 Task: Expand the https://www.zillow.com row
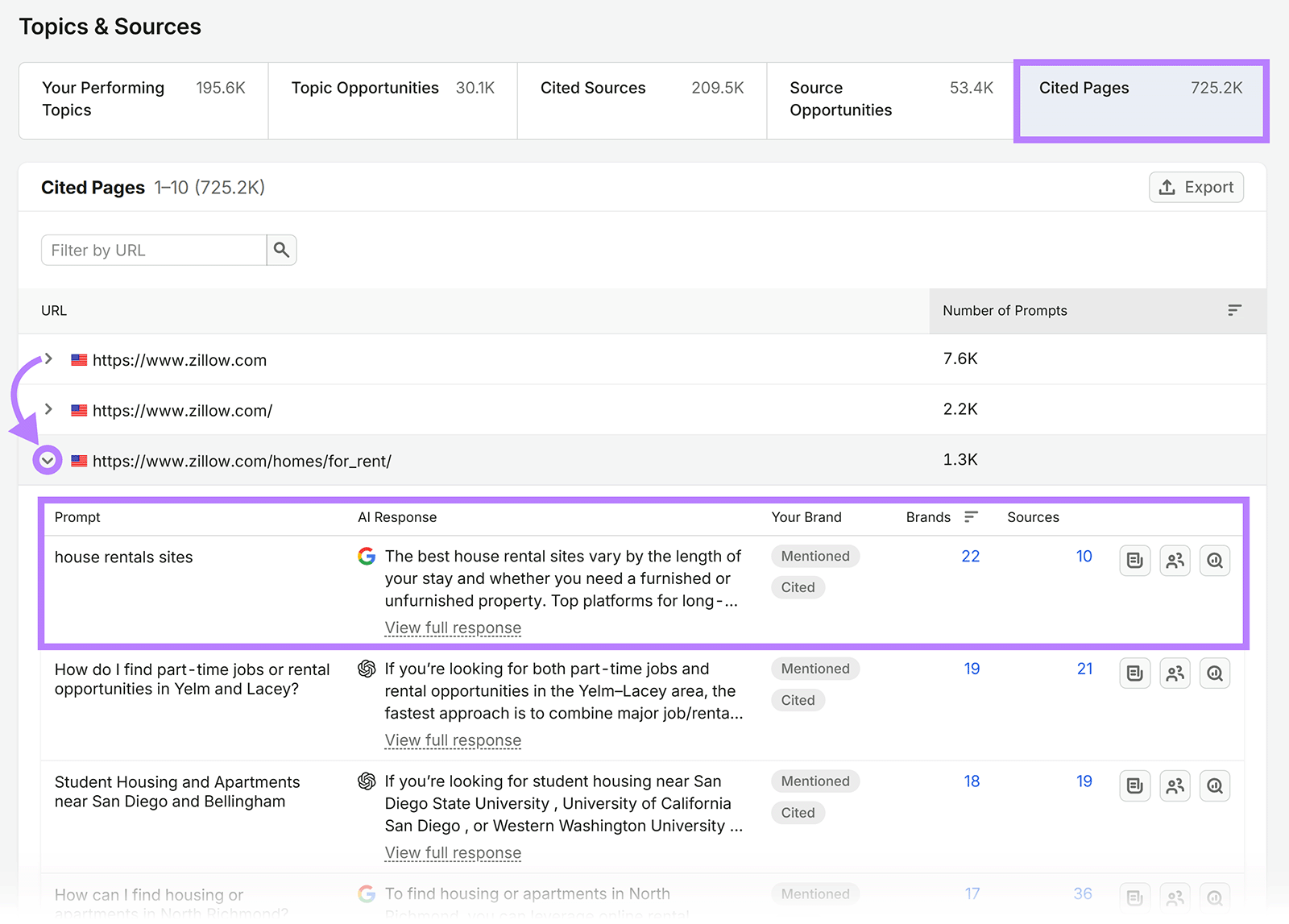coord(49,358)
